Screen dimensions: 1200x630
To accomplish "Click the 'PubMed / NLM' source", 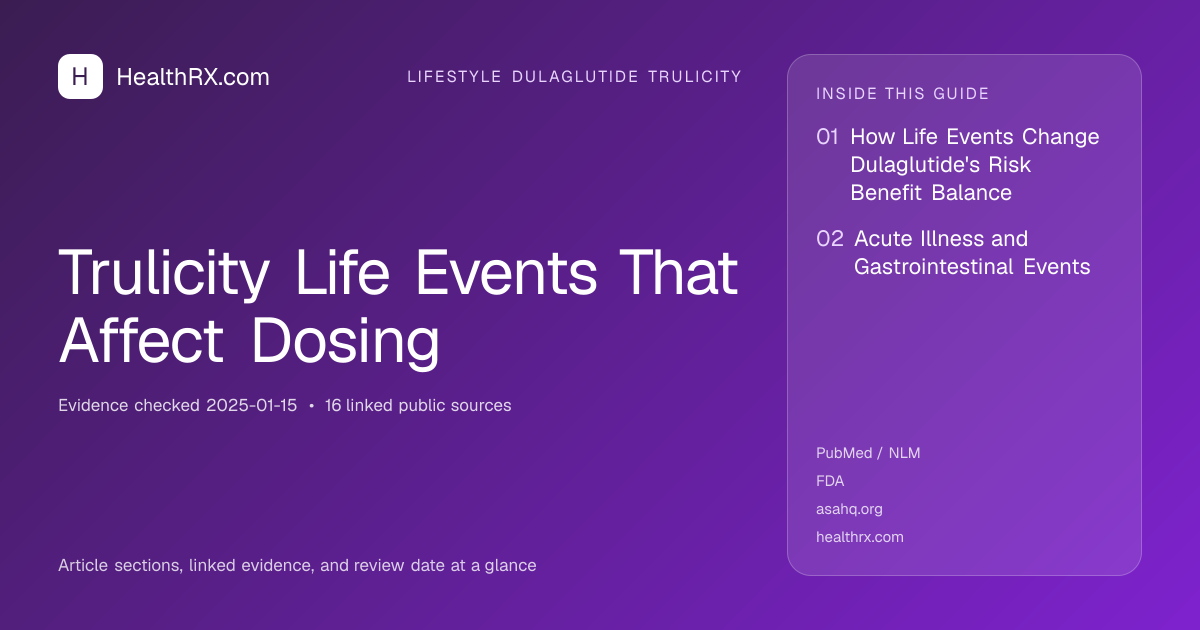I will [868, 453].
